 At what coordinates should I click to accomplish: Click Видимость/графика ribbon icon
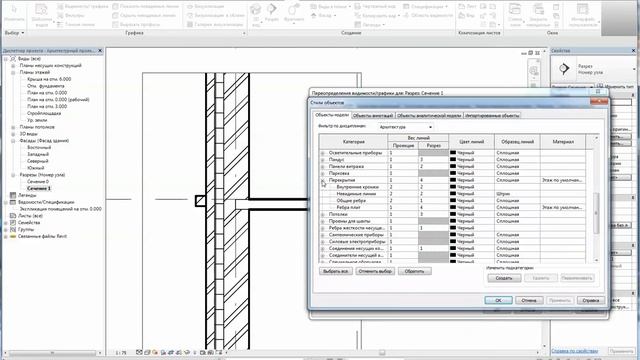pos(60,7)
